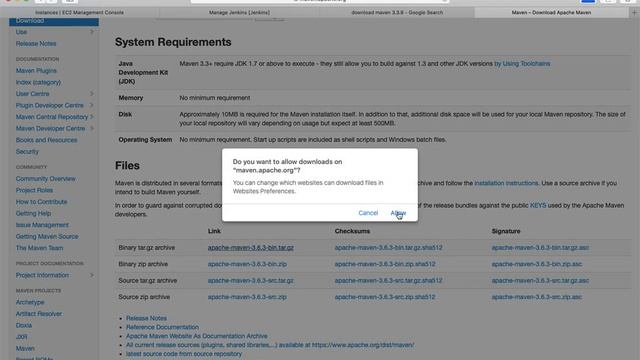Open Release Notes in the sidebar
Image resolution: width=640 pixels, height=360 pixels.
tap(36, 43)
